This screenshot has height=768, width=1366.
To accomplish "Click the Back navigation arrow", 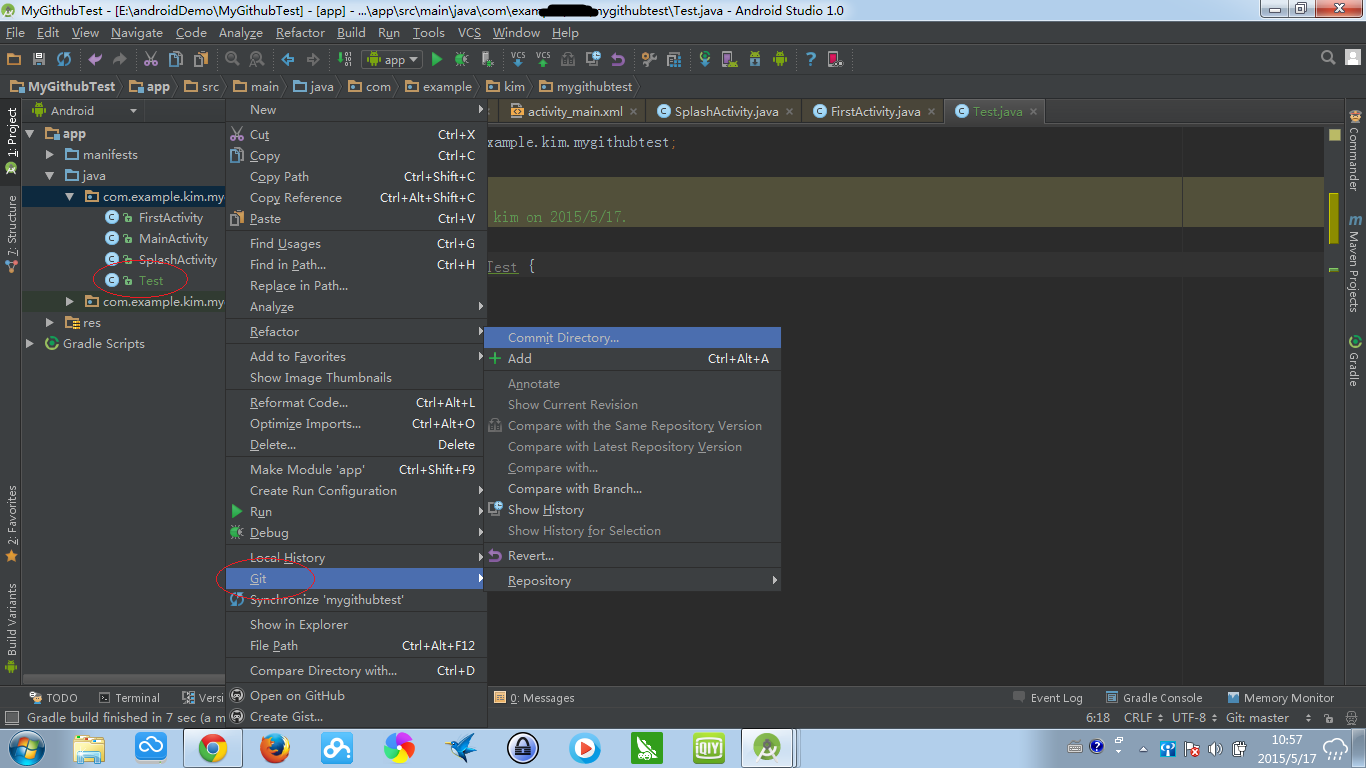I will tap(288, 60).
